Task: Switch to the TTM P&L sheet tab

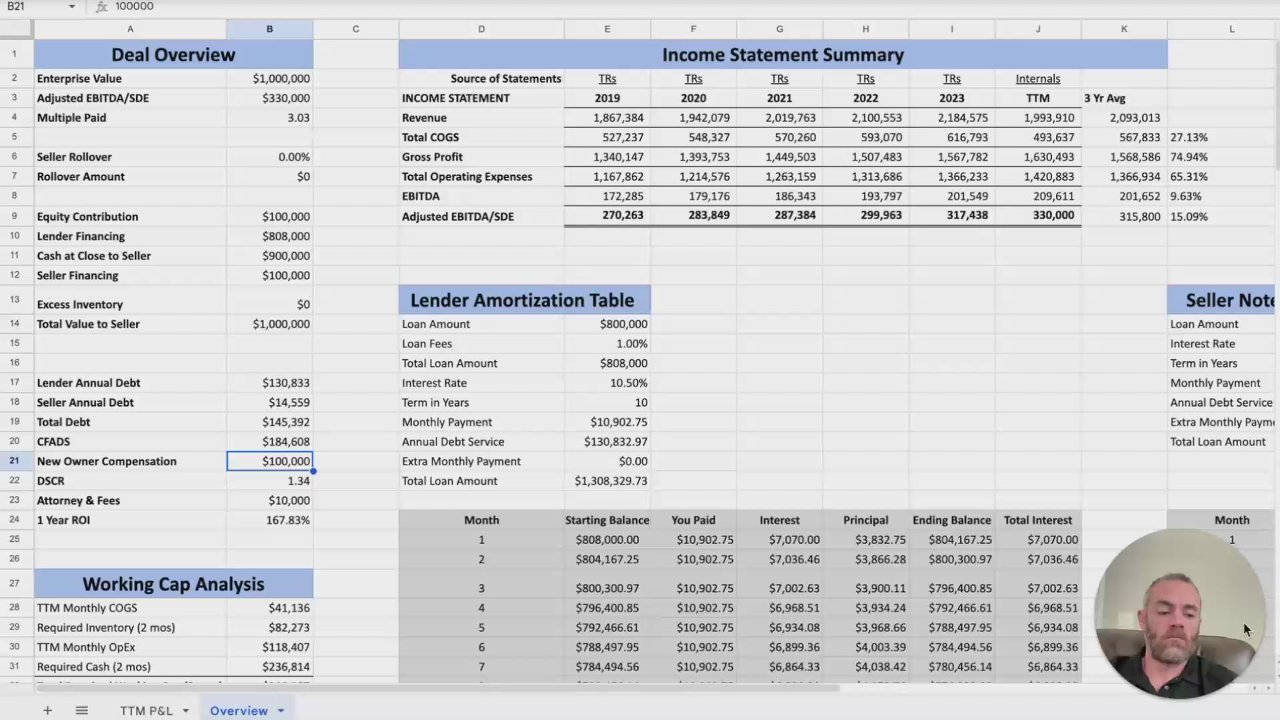Action: (146, 711)
